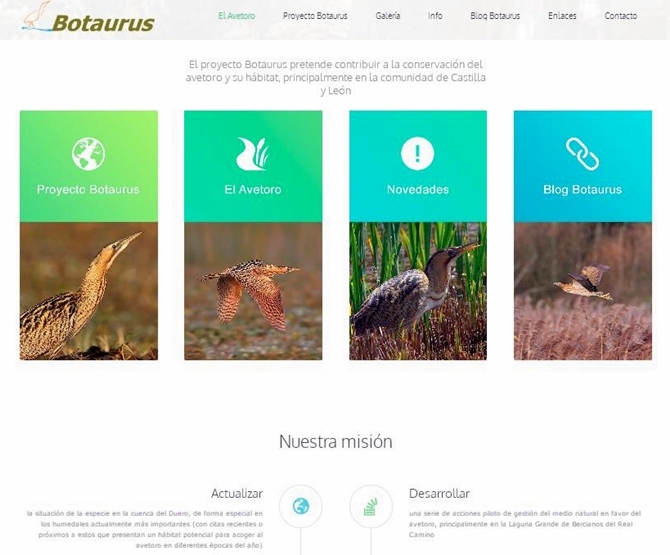Open the flying bittern photo under El Avetoro

tap(253, 291)
